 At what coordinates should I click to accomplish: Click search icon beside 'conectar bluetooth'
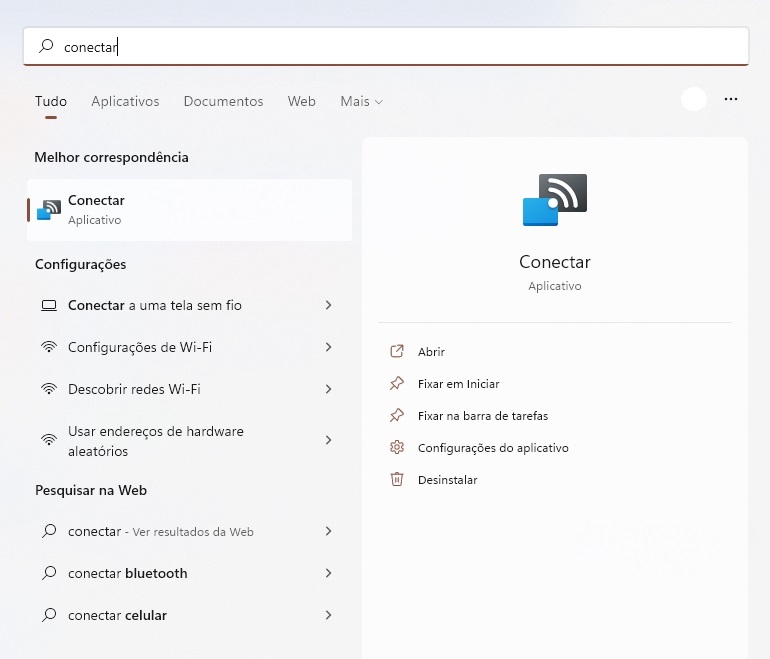(49, 573)
